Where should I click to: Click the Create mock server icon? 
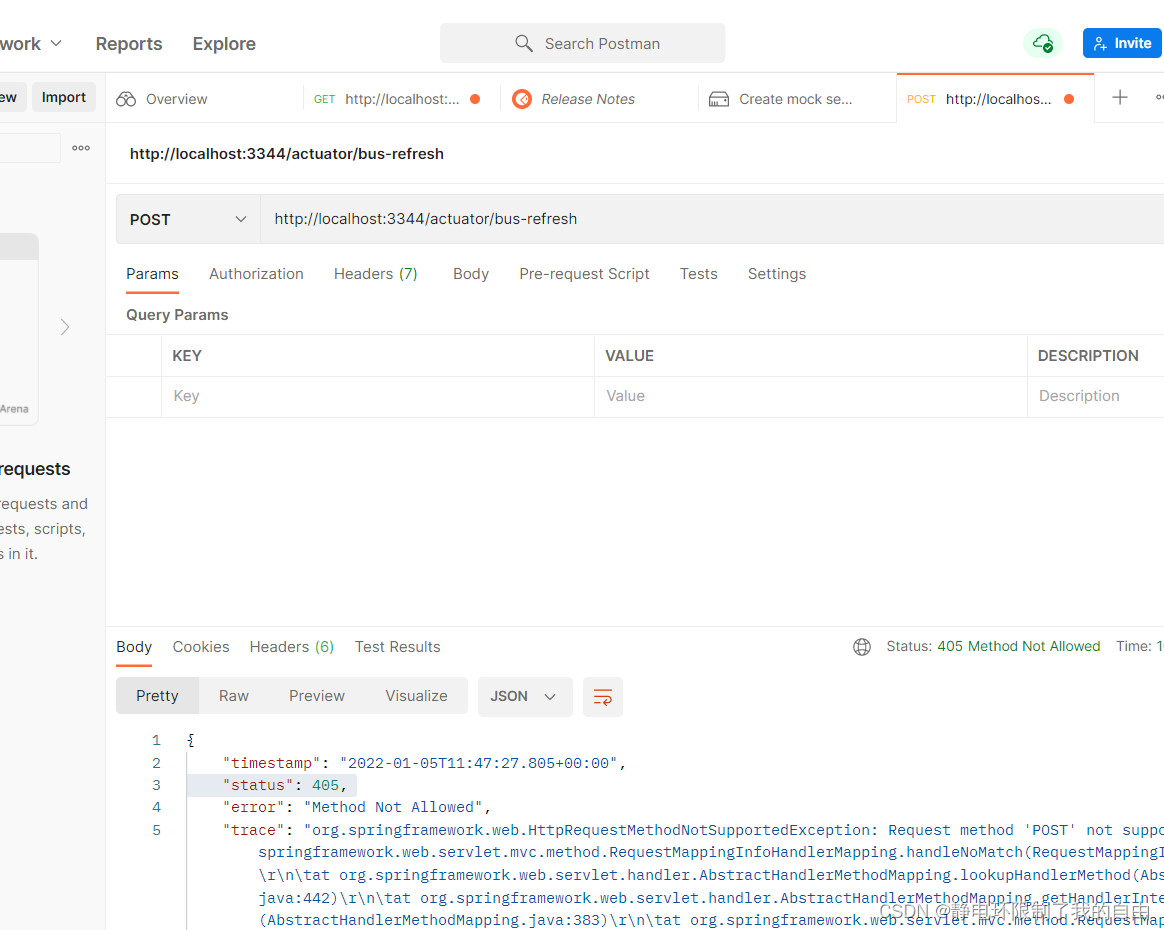(x=719, y=99)
